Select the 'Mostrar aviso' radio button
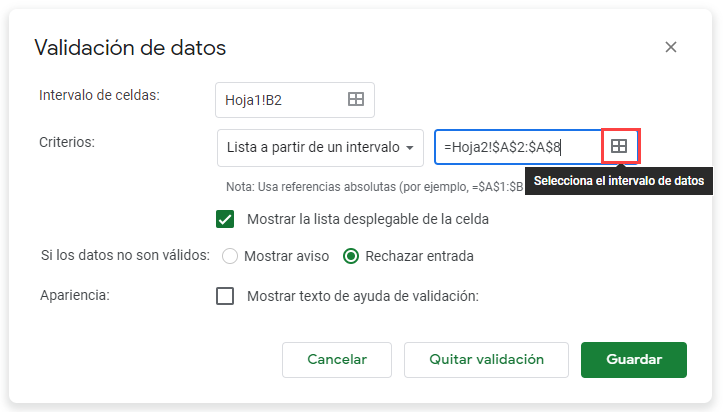Viewport: 723px width, 412px height. point(230,256)
